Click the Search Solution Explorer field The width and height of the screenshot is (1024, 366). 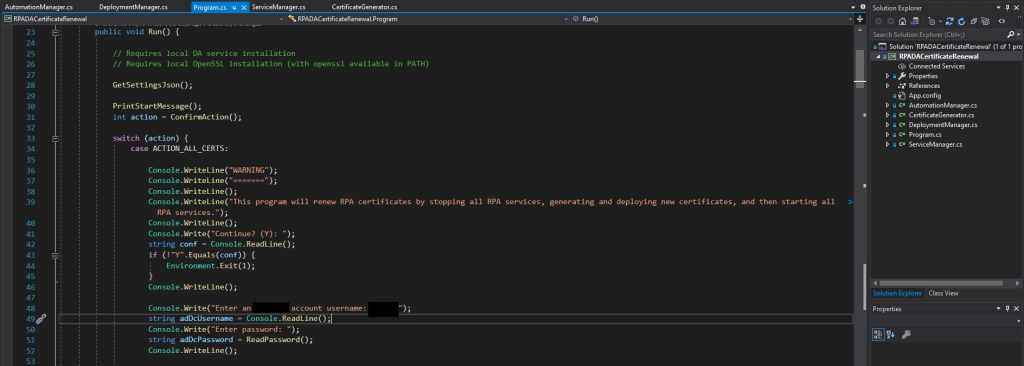938,34
